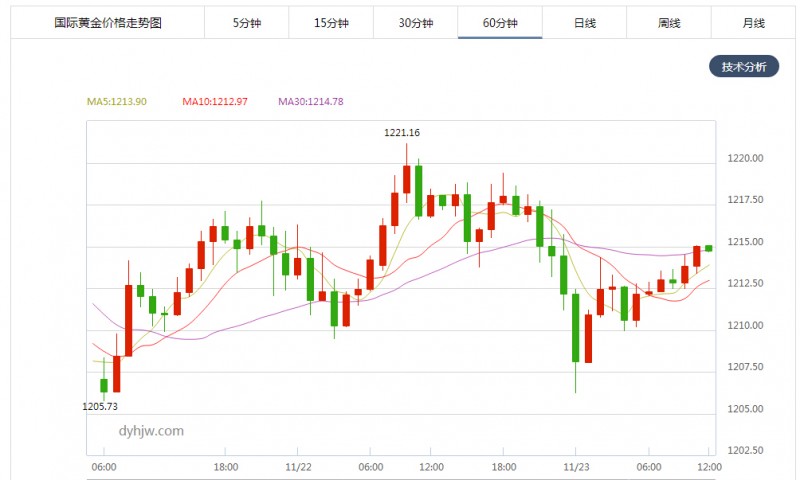This screenshot has width=800, height=480.
Task: Open the 周线 weekly chart tab
Action: [x=669, y=22]
